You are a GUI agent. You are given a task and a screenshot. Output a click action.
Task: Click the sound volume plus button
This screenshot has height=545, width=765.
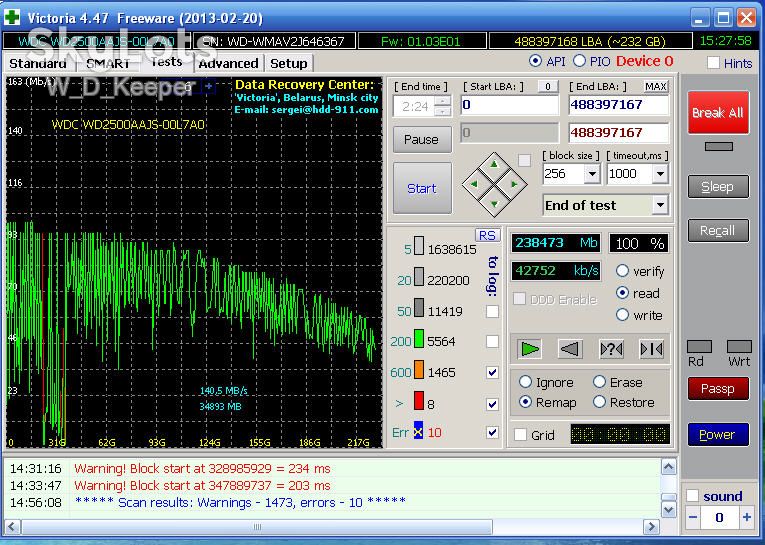point(746,517)
